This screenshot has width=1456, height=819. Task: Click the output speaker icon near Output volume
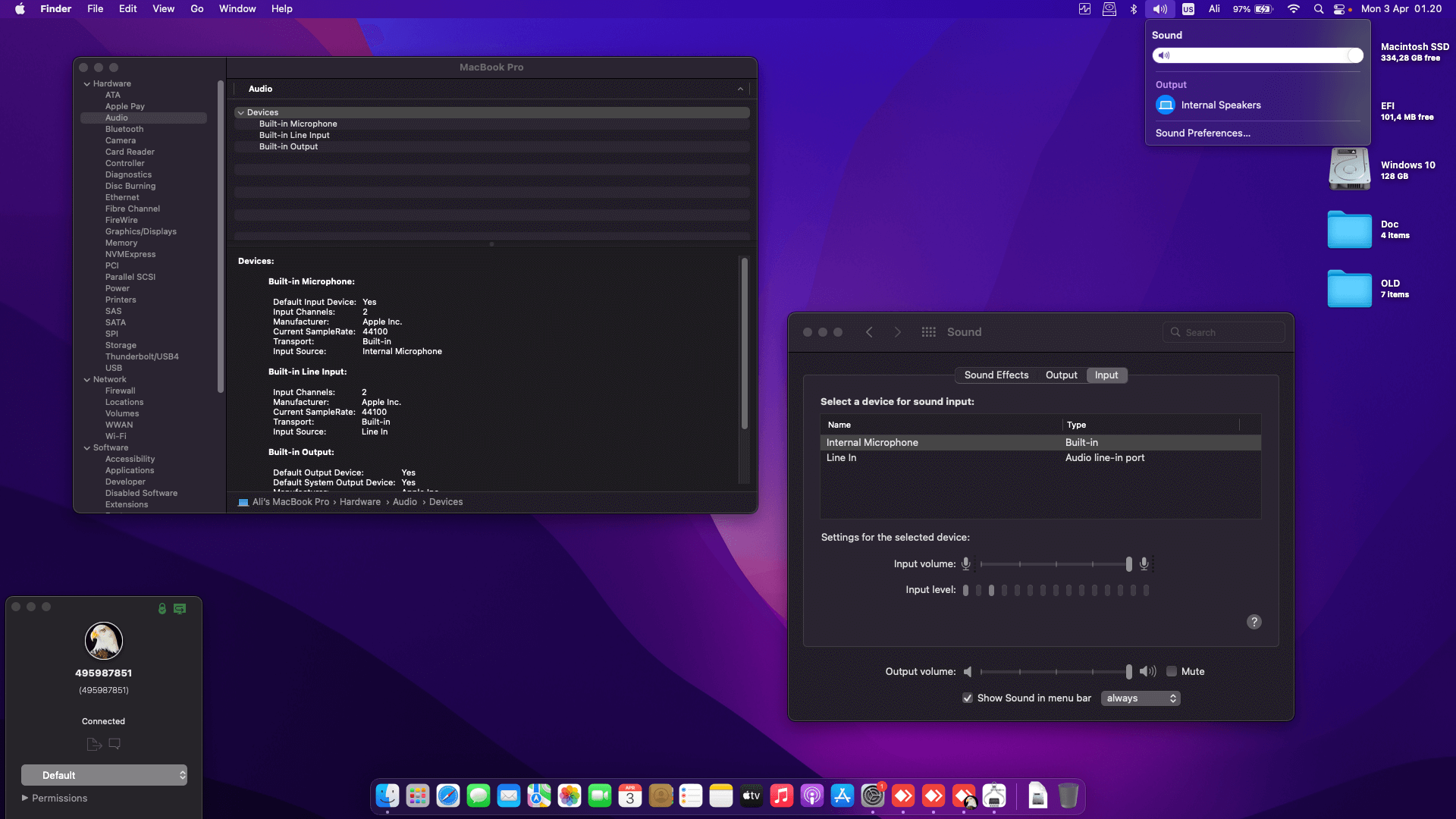click(1147, 671)
